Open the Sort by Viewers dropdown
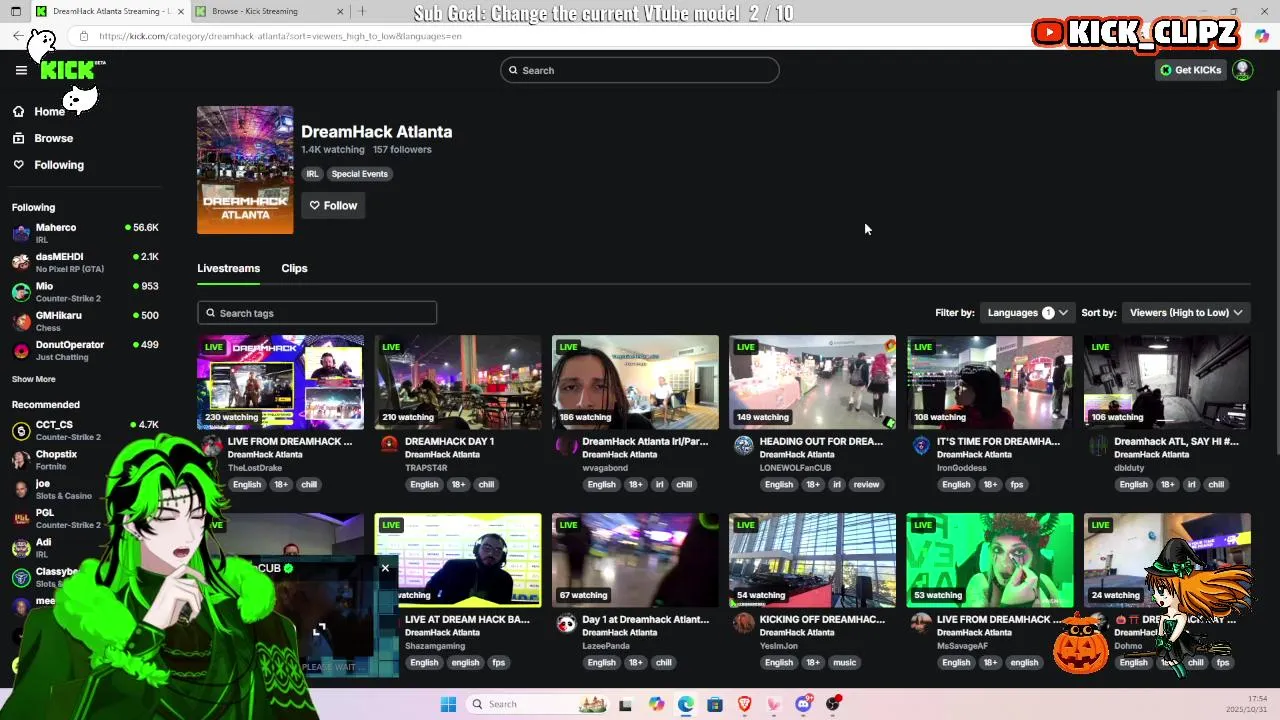The width and height of the screenshot is (1280, 720). click(x=1186, y=313)
